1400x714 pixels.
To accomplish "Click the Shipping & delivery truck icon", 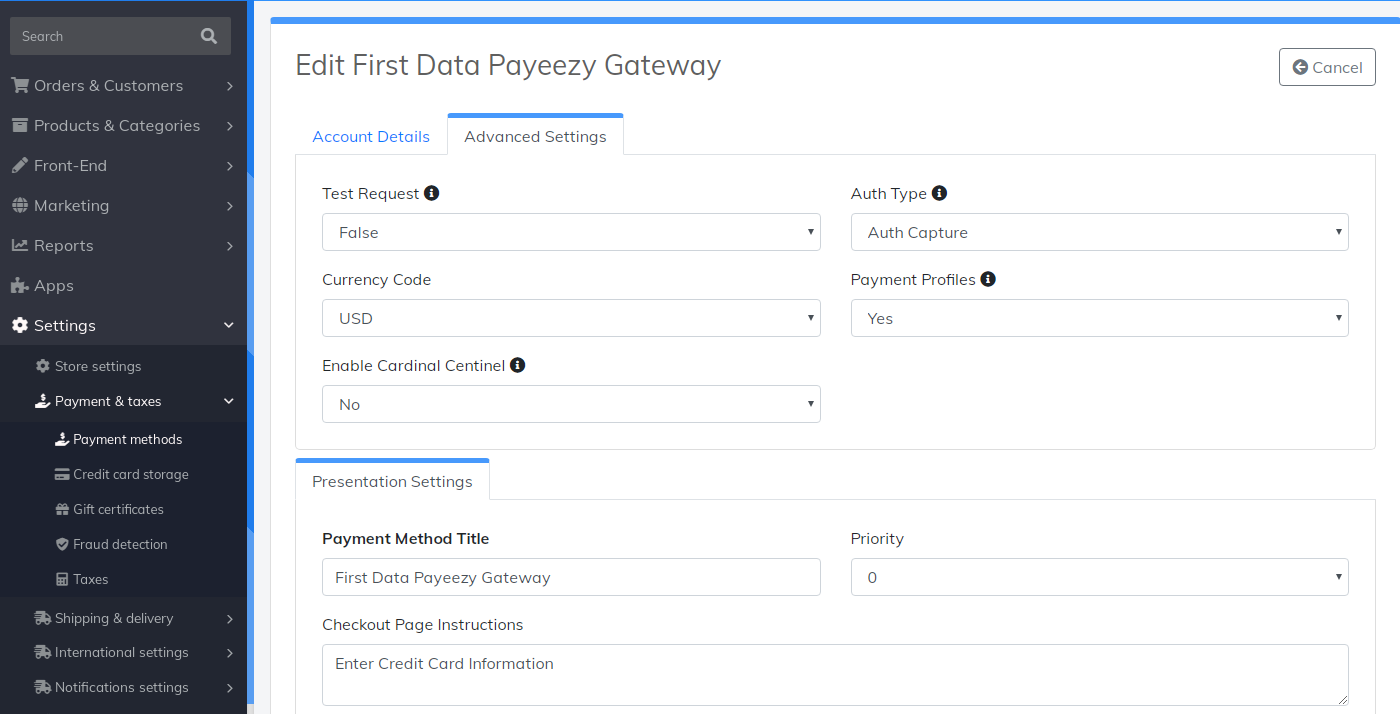I will point(42,618).
